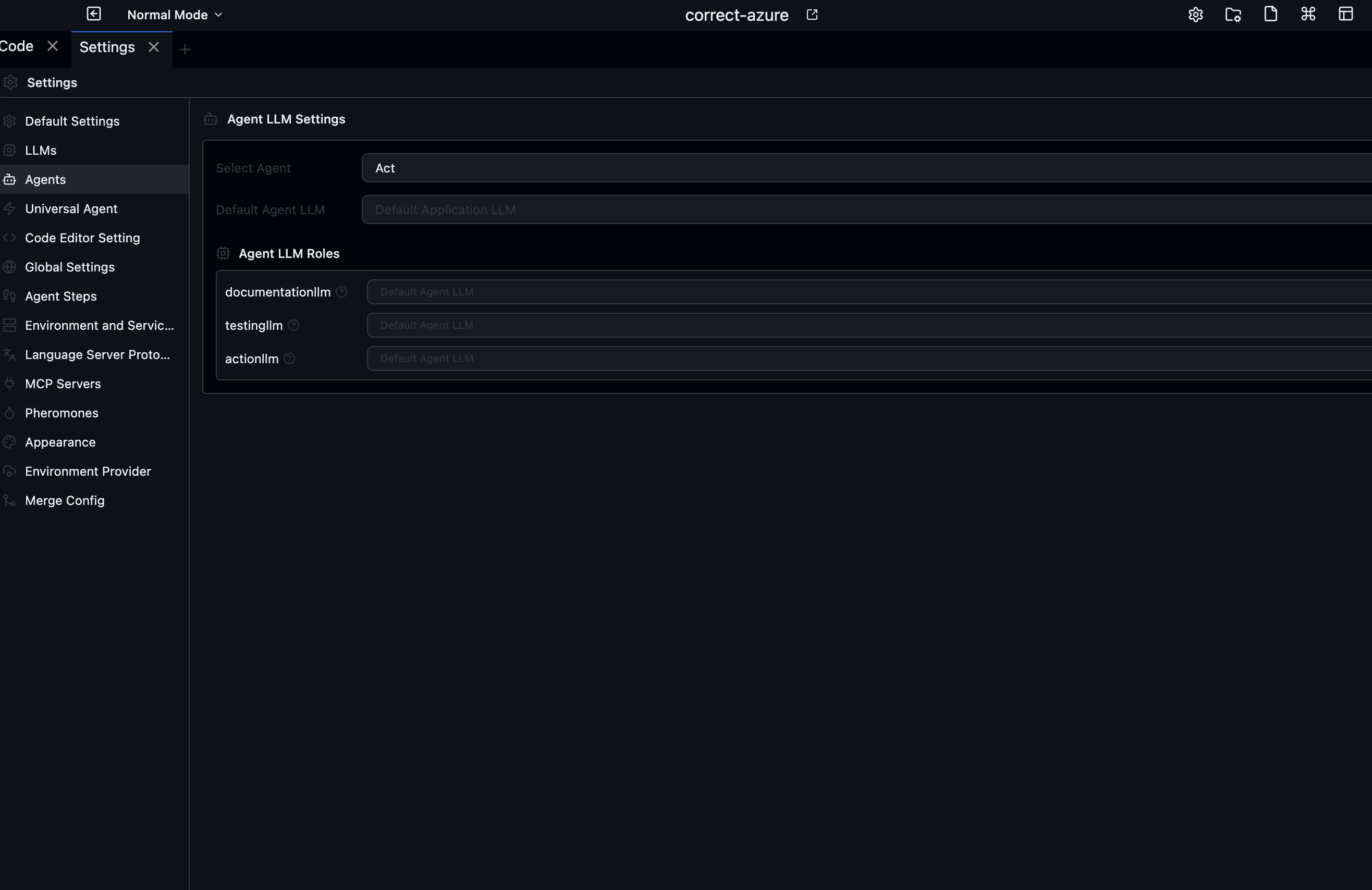Add a new tab with plus button

click(x=185, y=50)
